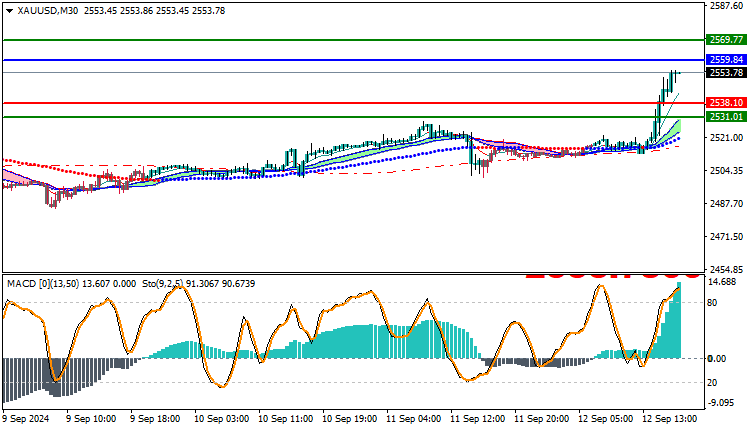Select the 2587.60 price scale value
Screen dimensions: 750x430
pyautogui.click(x=726, y=6)
